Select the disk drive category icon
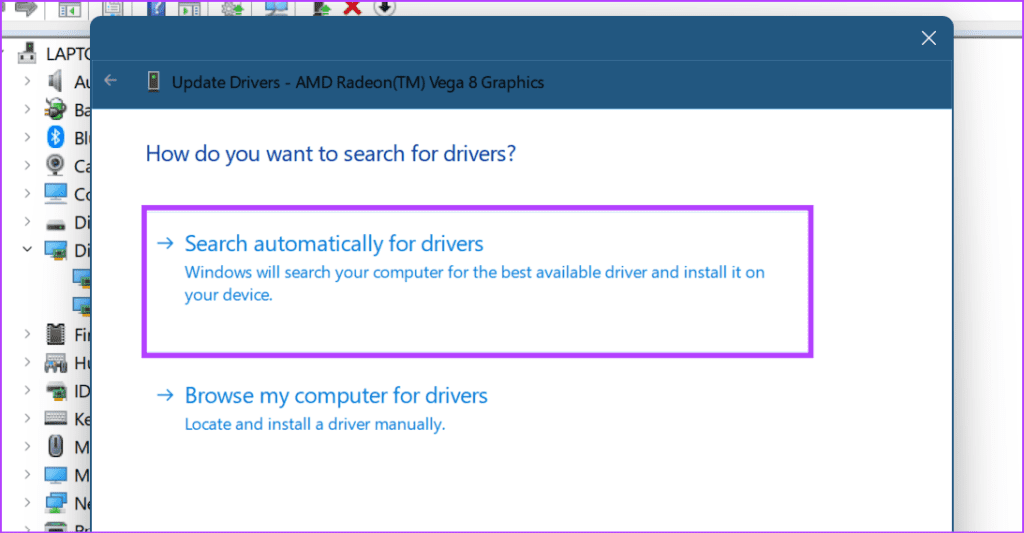The height and width of the screenshot is (533, 1024). [56, 224]
